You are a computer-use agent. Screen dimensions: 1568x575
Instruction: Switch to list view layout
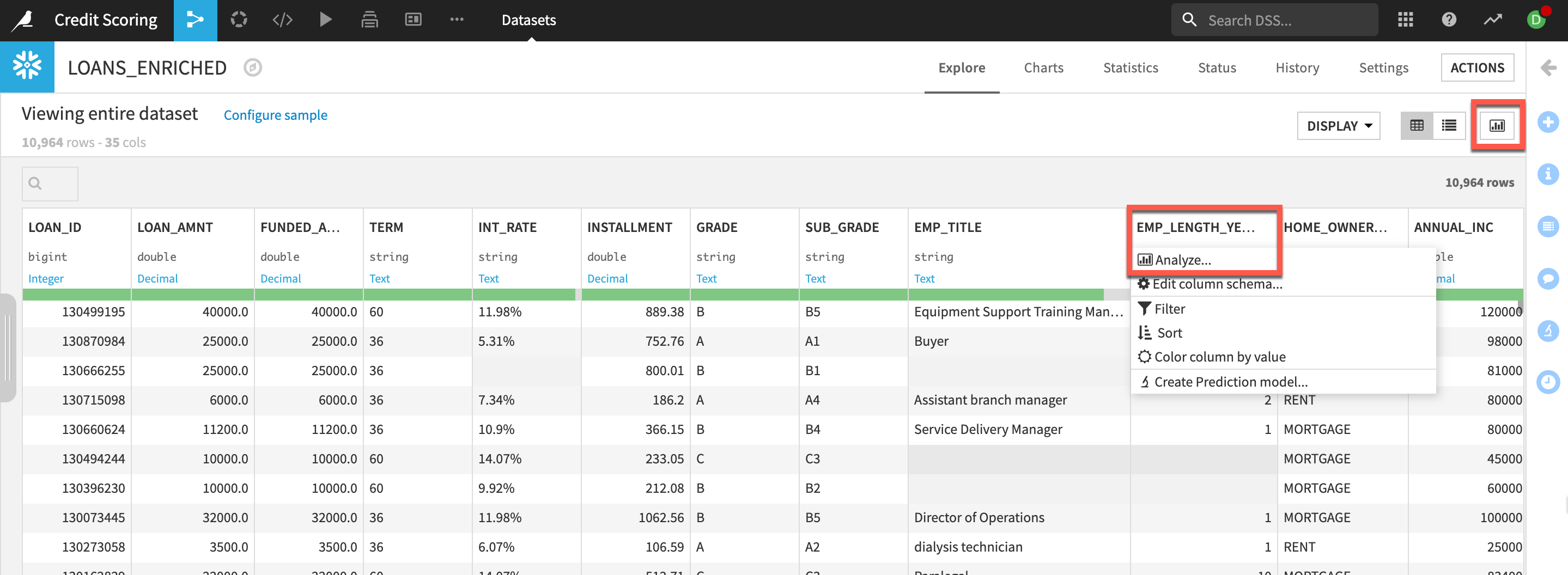click(x=1449, y=126)
